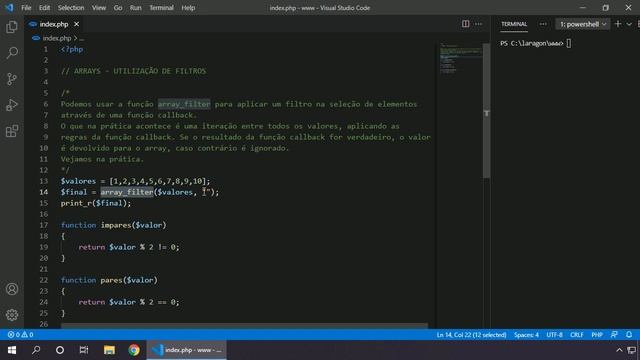Open the Accounts menu icon
640x360 pixels.
(12, 289)
